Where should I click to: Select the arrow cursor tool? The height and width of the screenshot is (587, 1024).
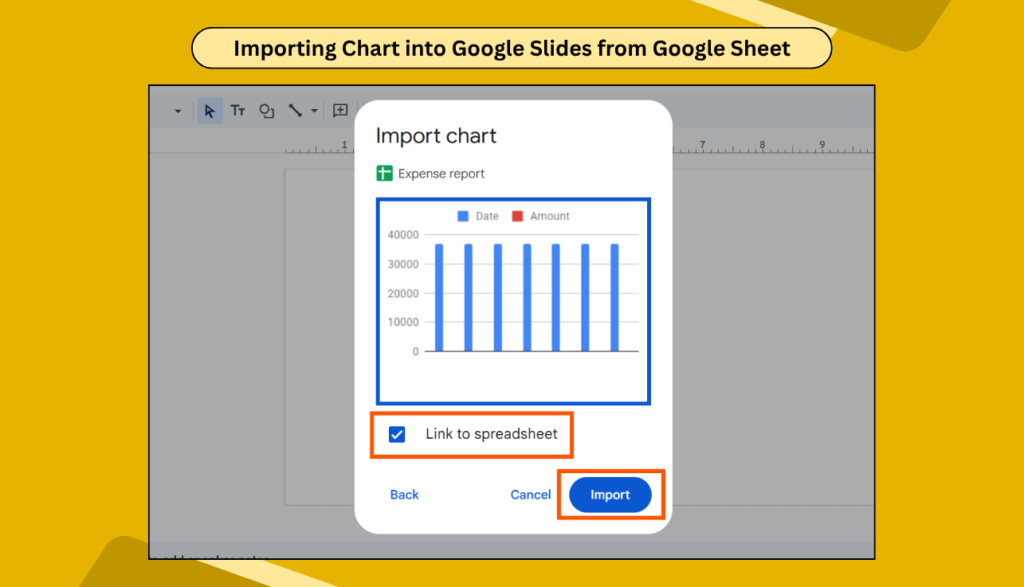pyautogui.click(x=209, y=111)
